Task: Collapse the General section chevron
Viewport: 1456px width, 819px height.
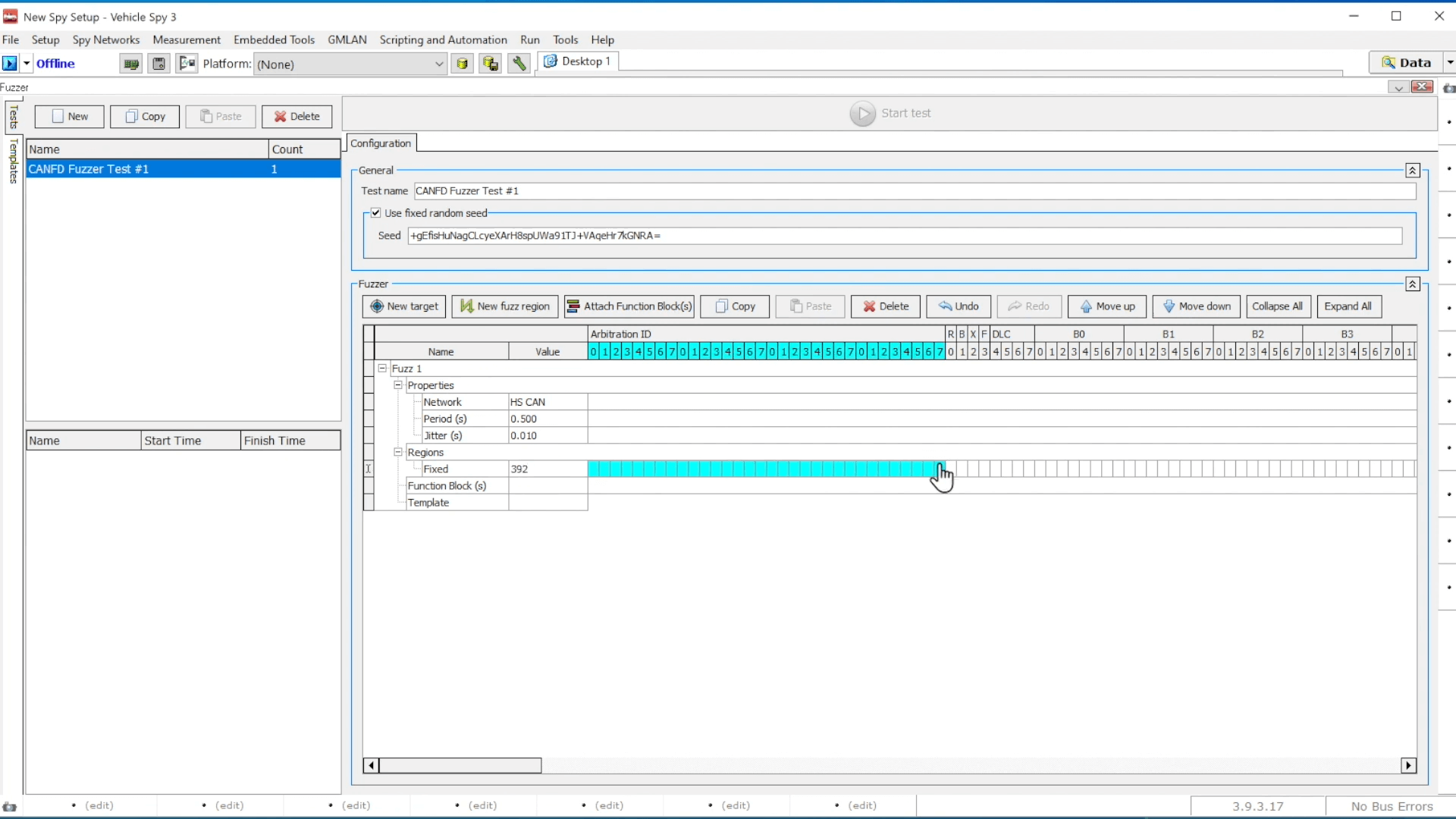Action: point(1412,171)
